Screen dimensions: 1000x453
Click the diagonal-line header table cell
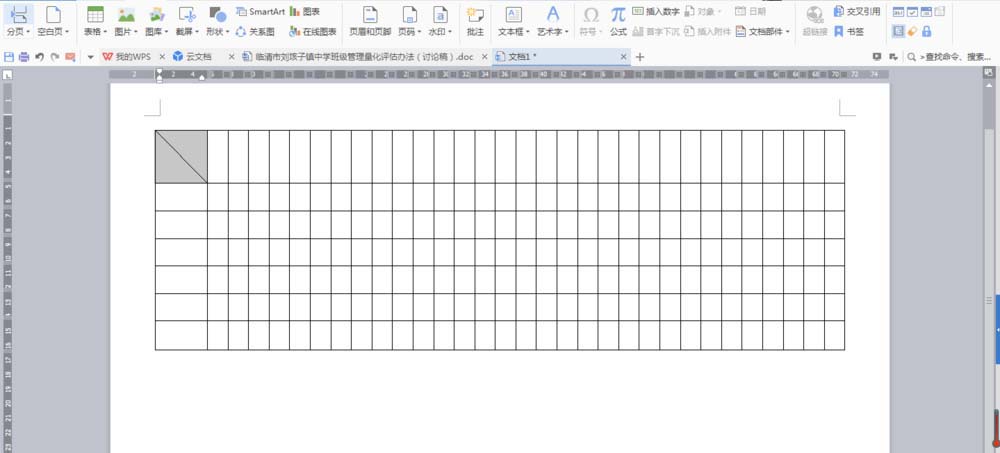181,156
